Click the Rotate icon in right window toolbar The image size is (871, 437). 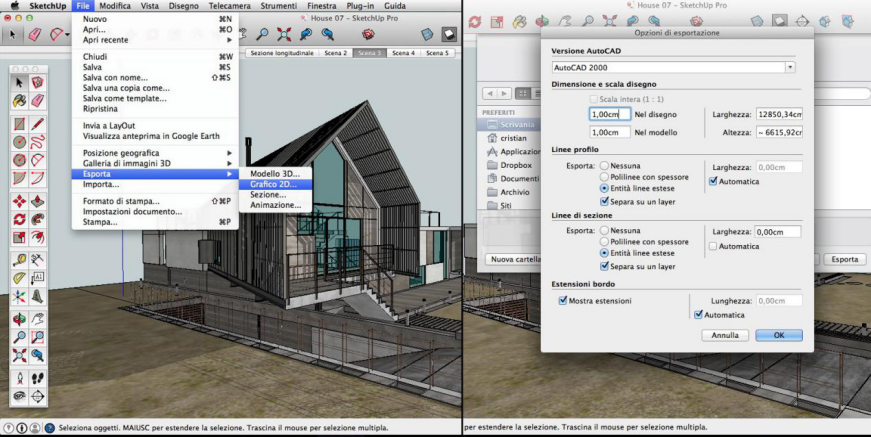(475, 21)
